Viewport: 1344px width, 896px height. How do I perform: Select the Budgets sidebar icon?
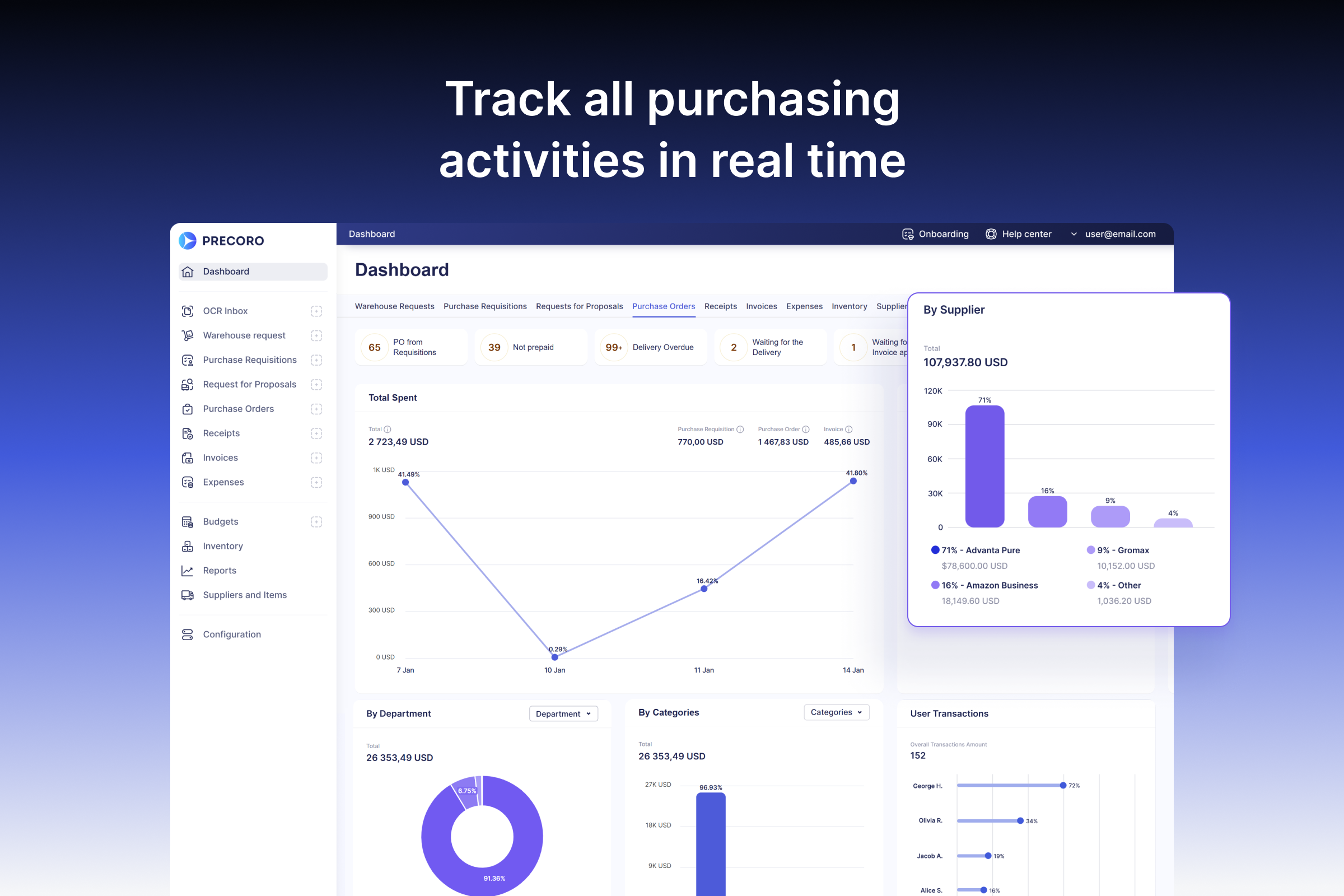[x=188, y=521]
